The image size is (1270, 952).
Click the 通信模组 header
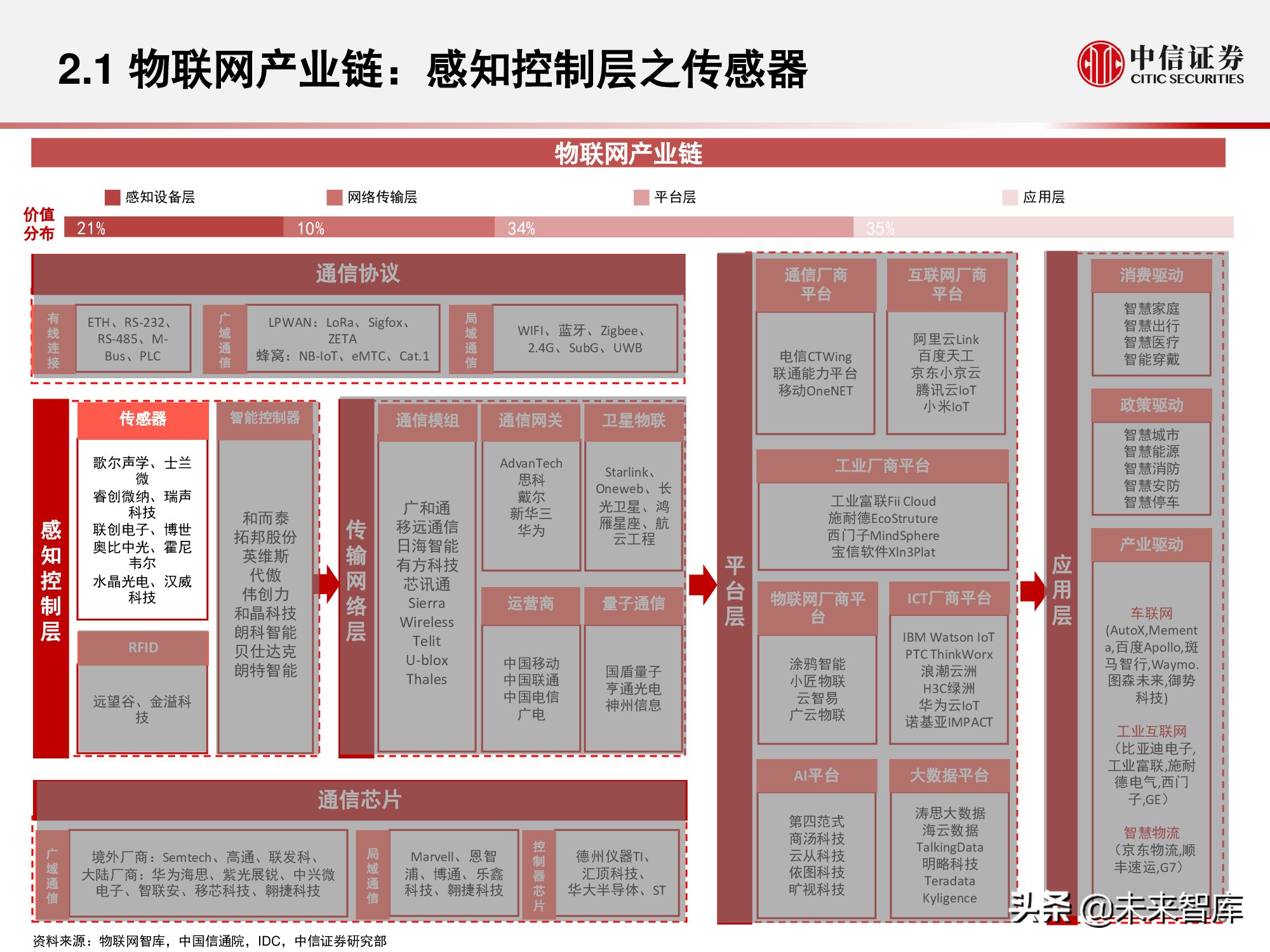click(427, 421)
